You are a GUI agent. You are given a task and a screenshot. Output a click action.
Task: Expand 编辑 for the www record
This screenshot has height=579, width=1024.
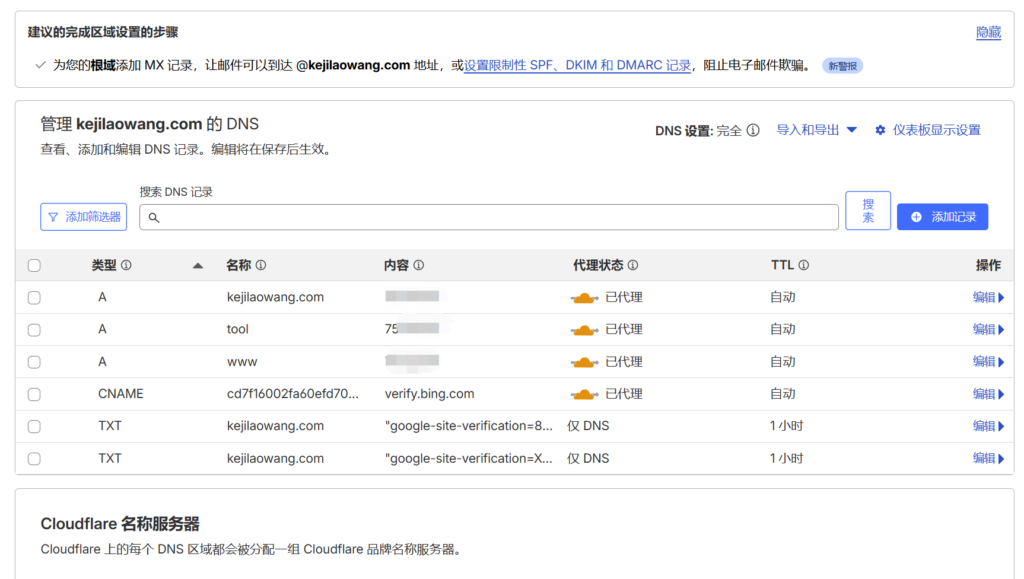pos(988,361)
